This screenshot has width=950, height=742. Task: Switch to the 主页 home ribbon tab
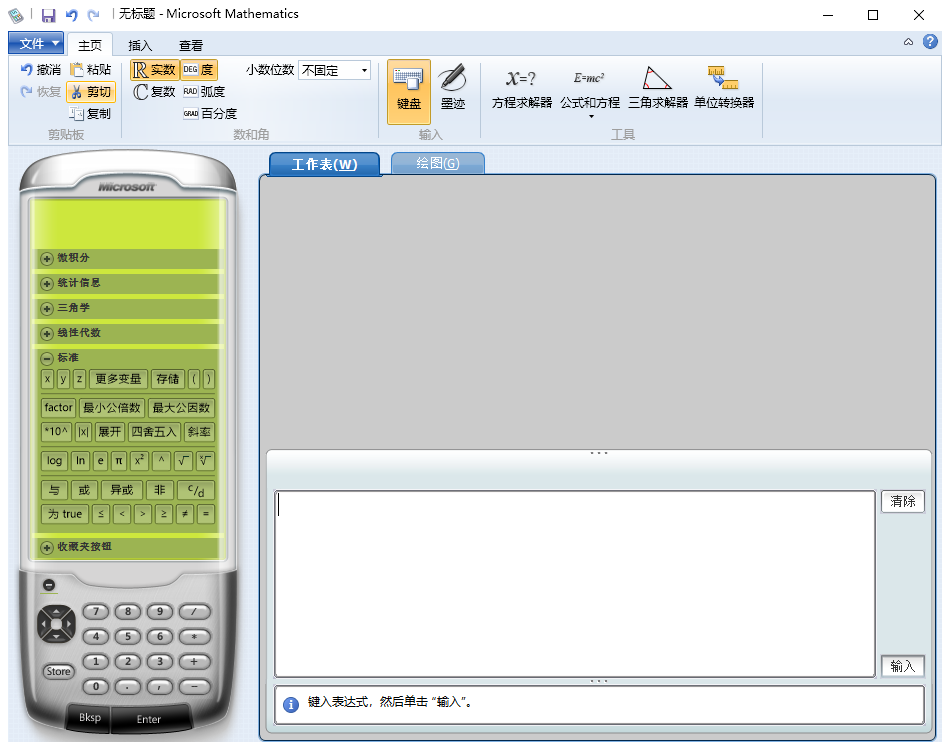(x=90, y=45)
